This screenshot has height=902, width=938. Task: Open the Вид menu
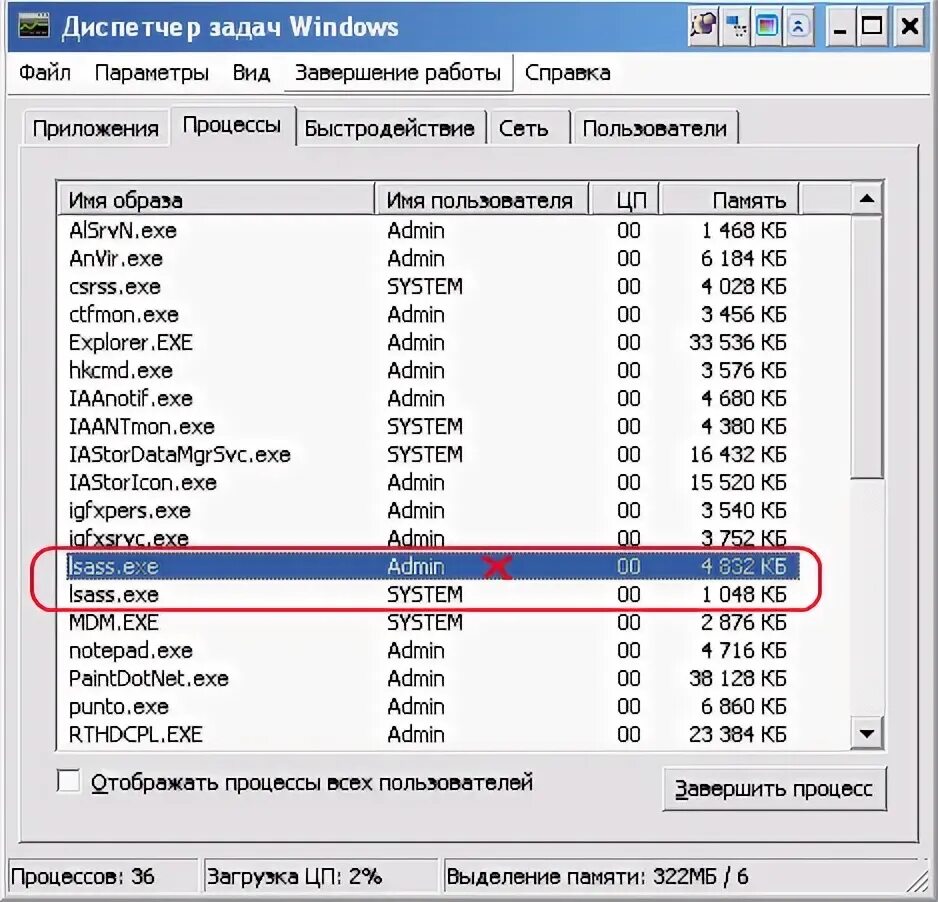point(251,72)
